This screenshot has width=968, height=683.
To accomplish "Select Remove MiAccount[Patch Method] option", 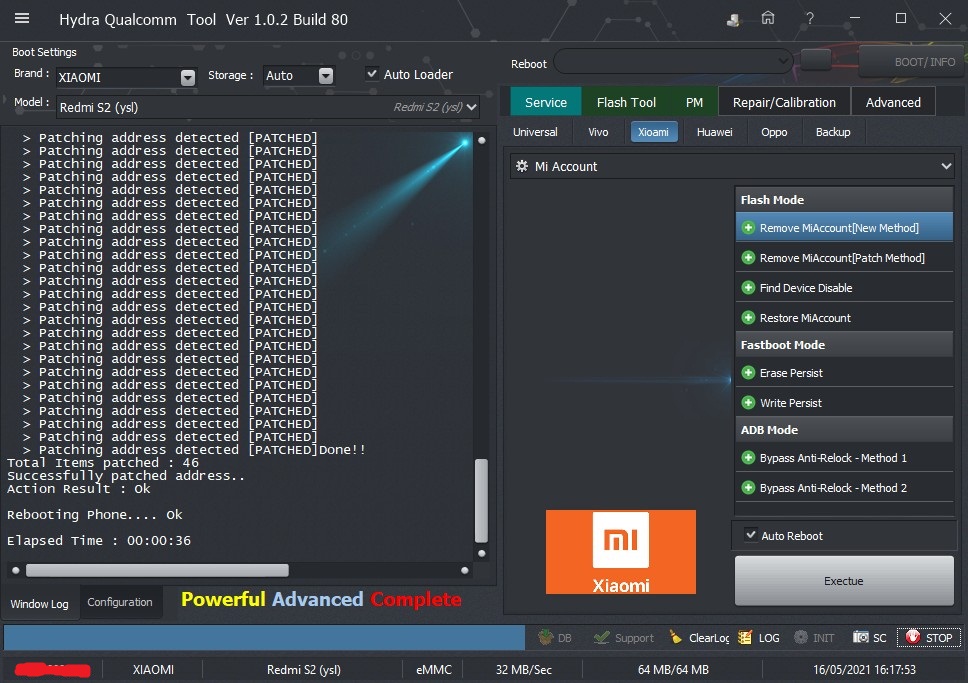I will point(844,258).
